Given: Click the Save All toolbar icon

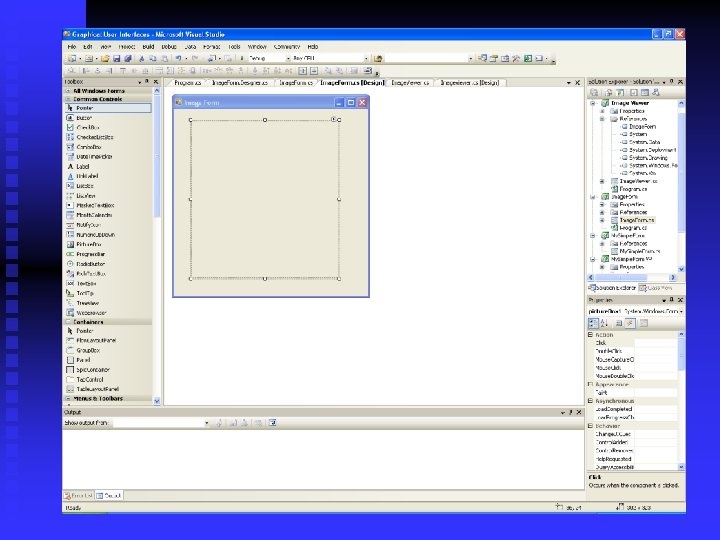Looking at the screenshot, I should pyautogui.click(x=128, y=59).
